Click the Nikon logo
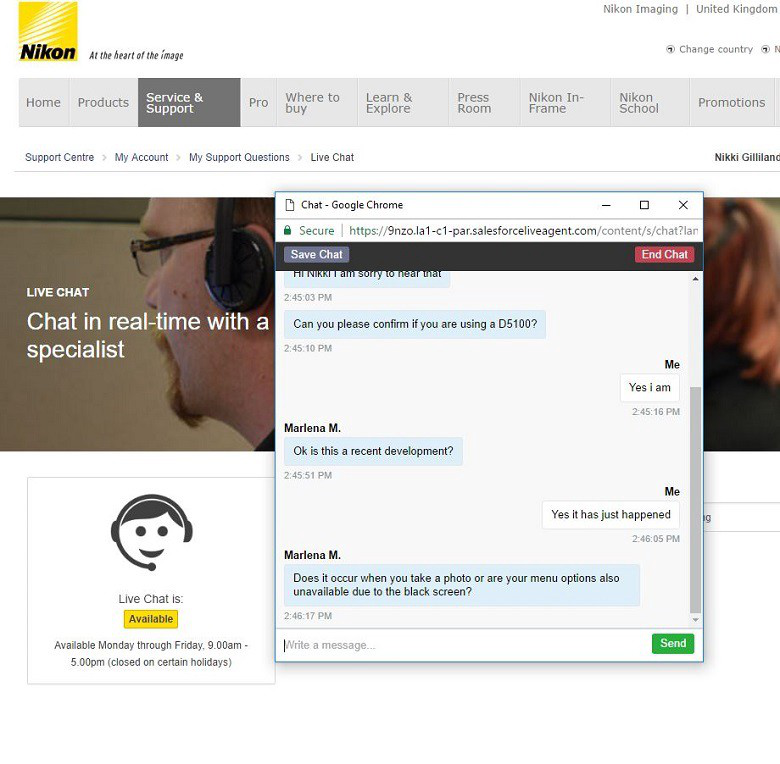780x764 pixels. pos(48,32)
